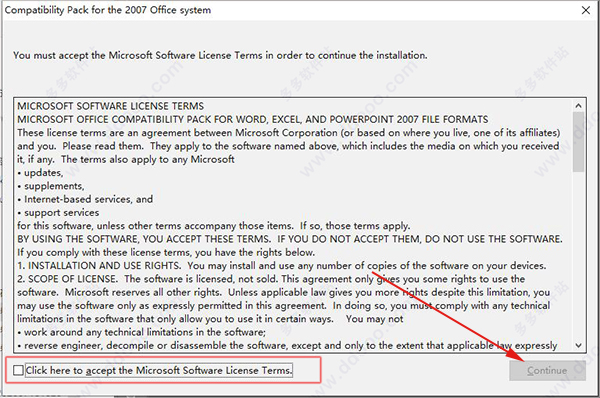
Task: Click the 'You must accept the Microsoft Software License Terms' message
Action: coord(220,55)
